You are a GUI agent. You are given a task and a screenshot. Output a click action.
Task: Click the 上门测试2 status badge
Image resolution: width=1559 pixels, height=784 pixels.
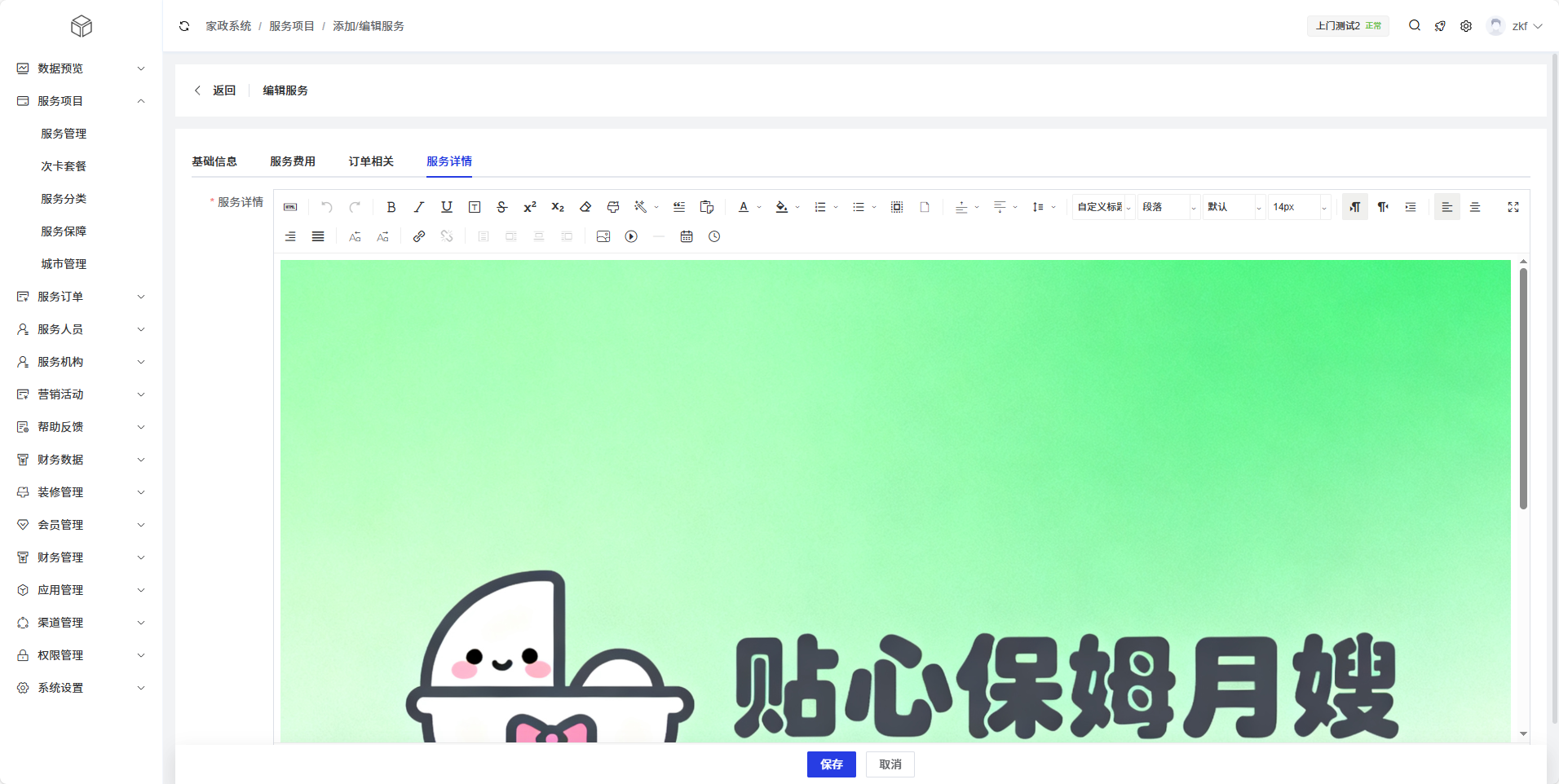[1349, 26]
